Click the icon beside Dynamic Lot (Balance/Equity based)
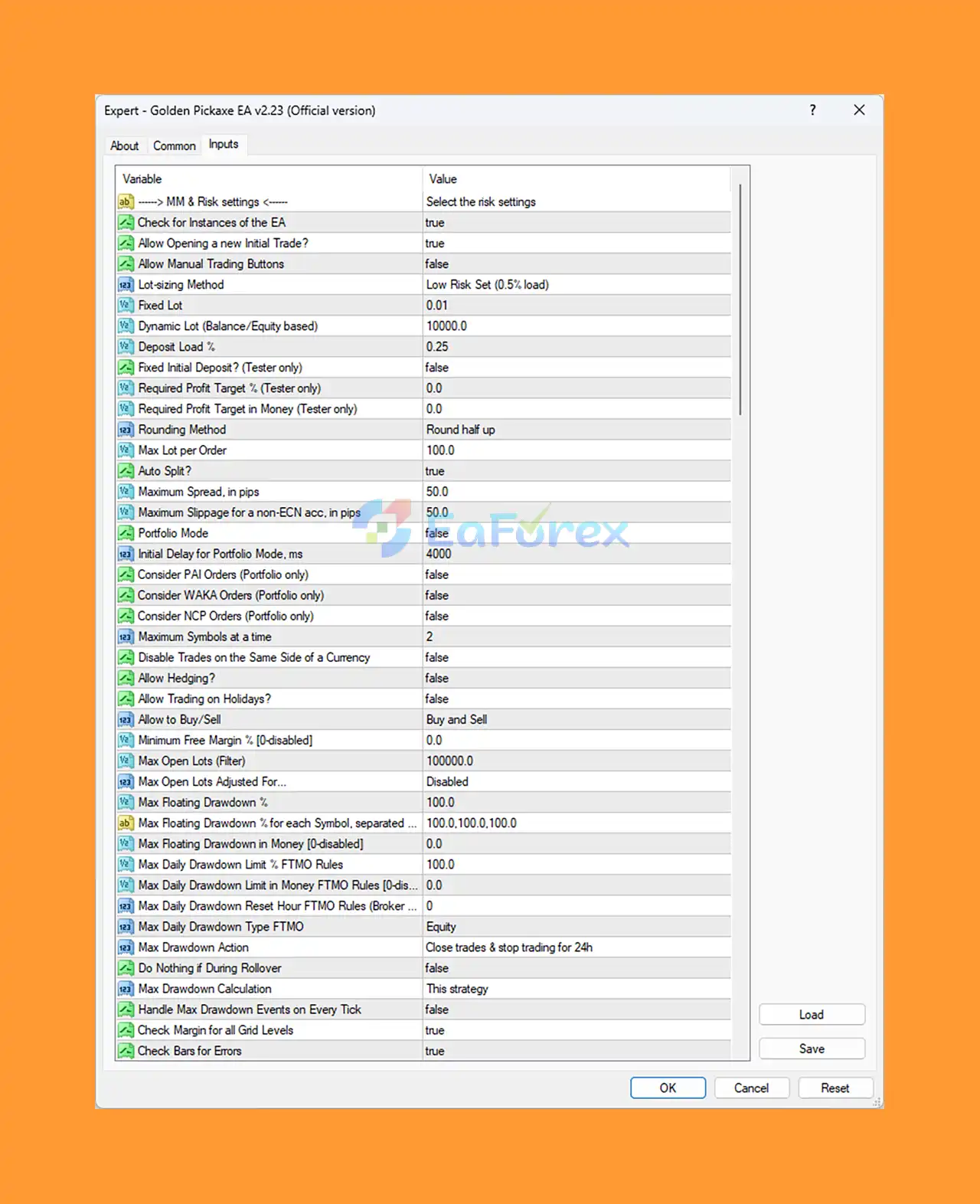This screenshot has width=980, height=1204. pos(126,326)
